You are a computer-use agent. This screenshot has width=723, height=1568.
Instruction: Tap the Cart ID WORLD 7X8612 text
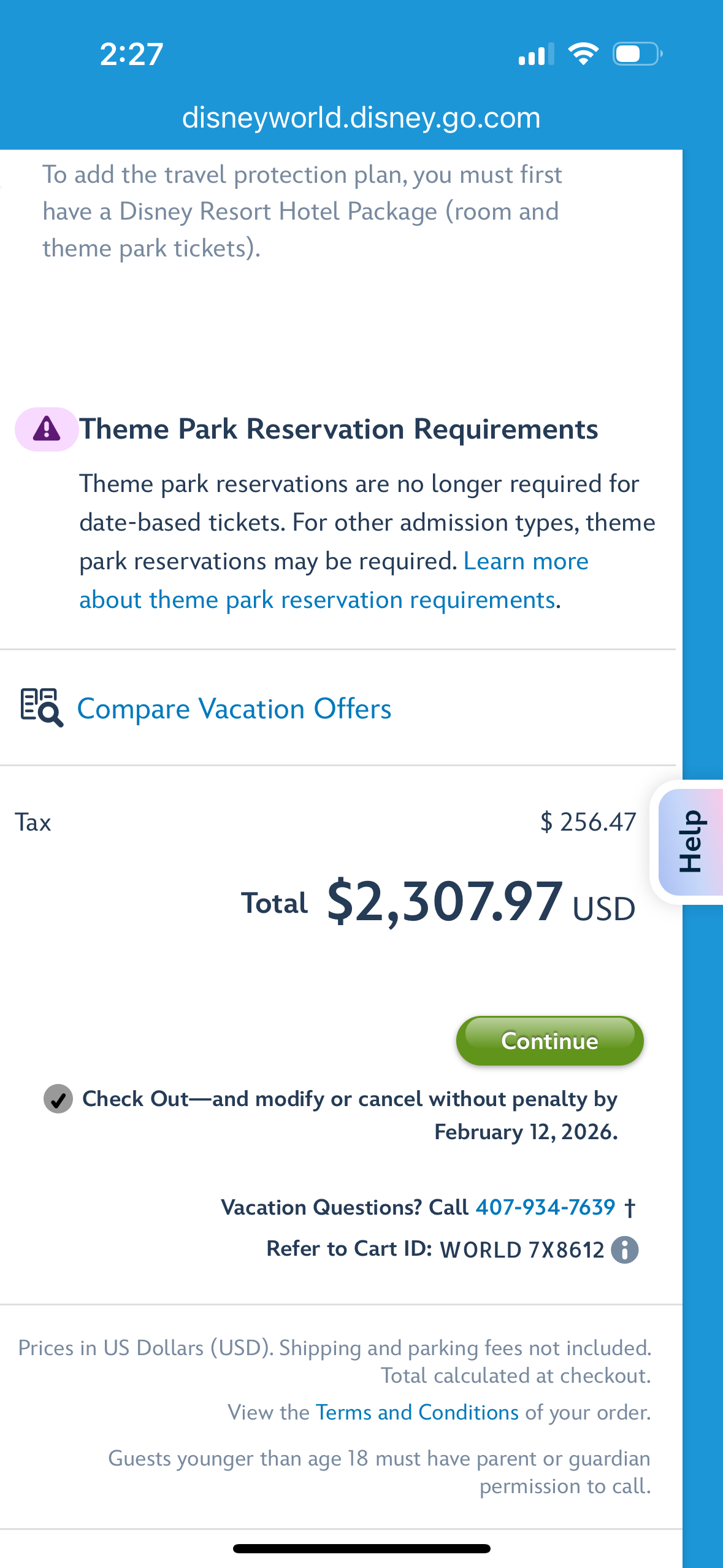click(522, 1250)
